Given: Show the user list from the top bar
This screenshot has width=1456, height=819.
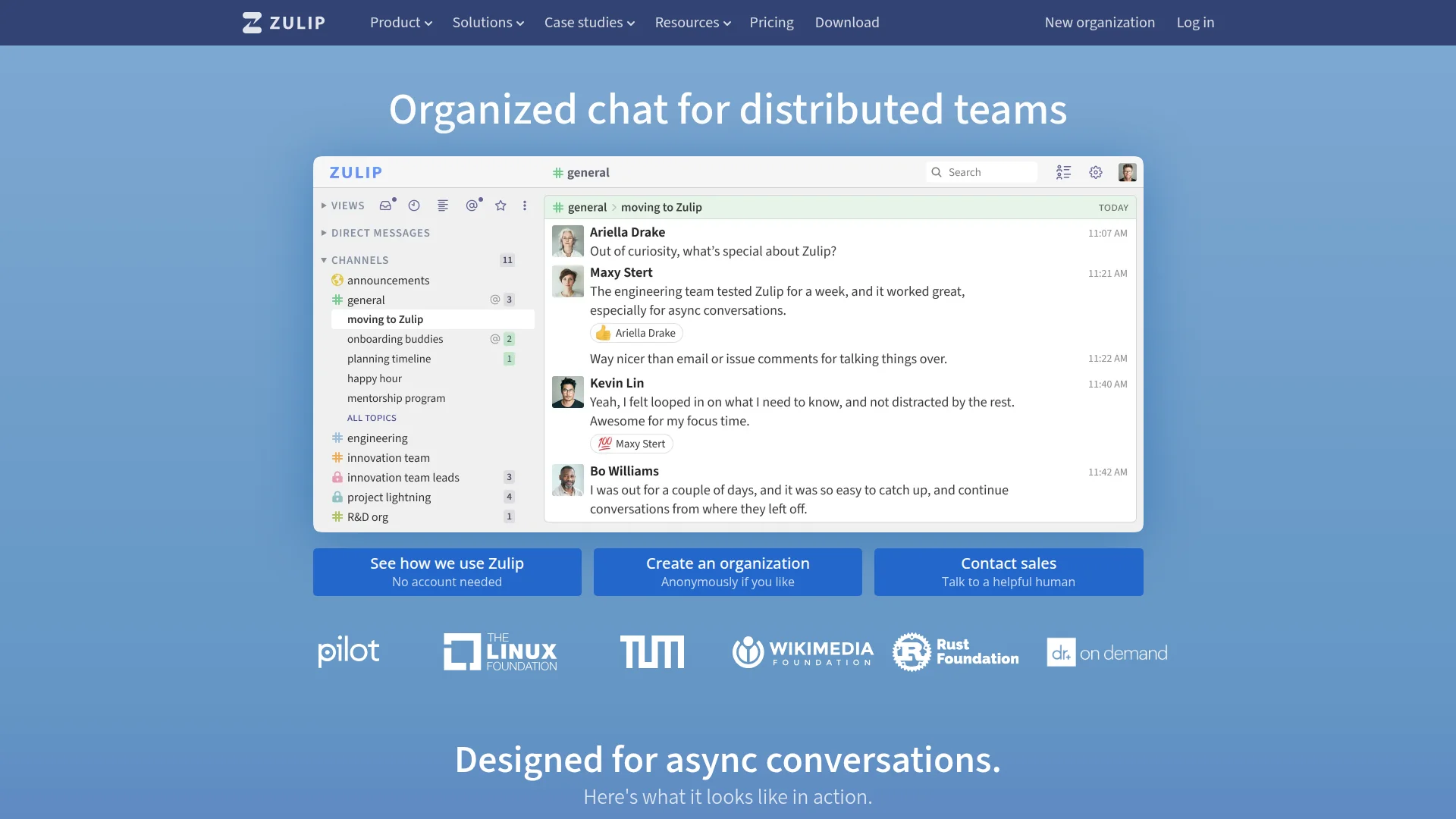Looking at the screenshot, I should coord(1063,172).
